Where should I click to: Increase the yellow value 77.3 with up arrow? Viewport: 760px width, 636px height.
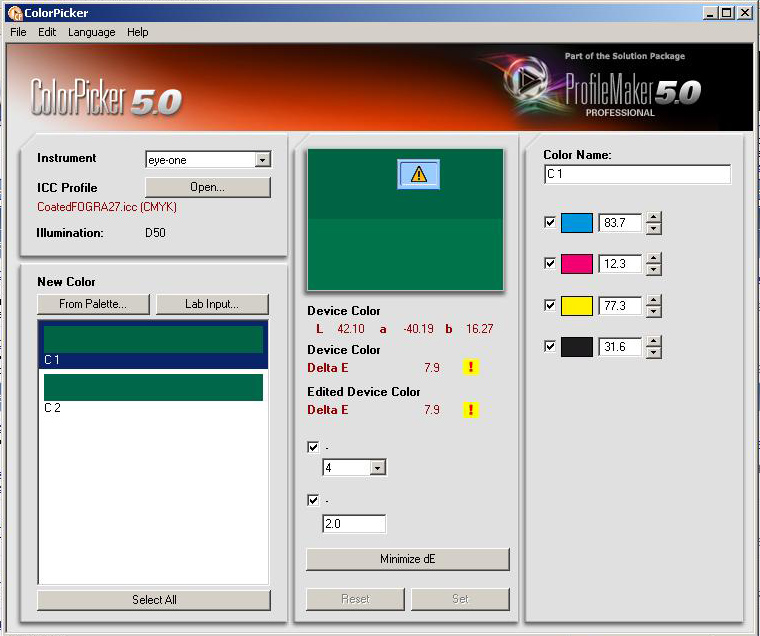pos(654,301)
